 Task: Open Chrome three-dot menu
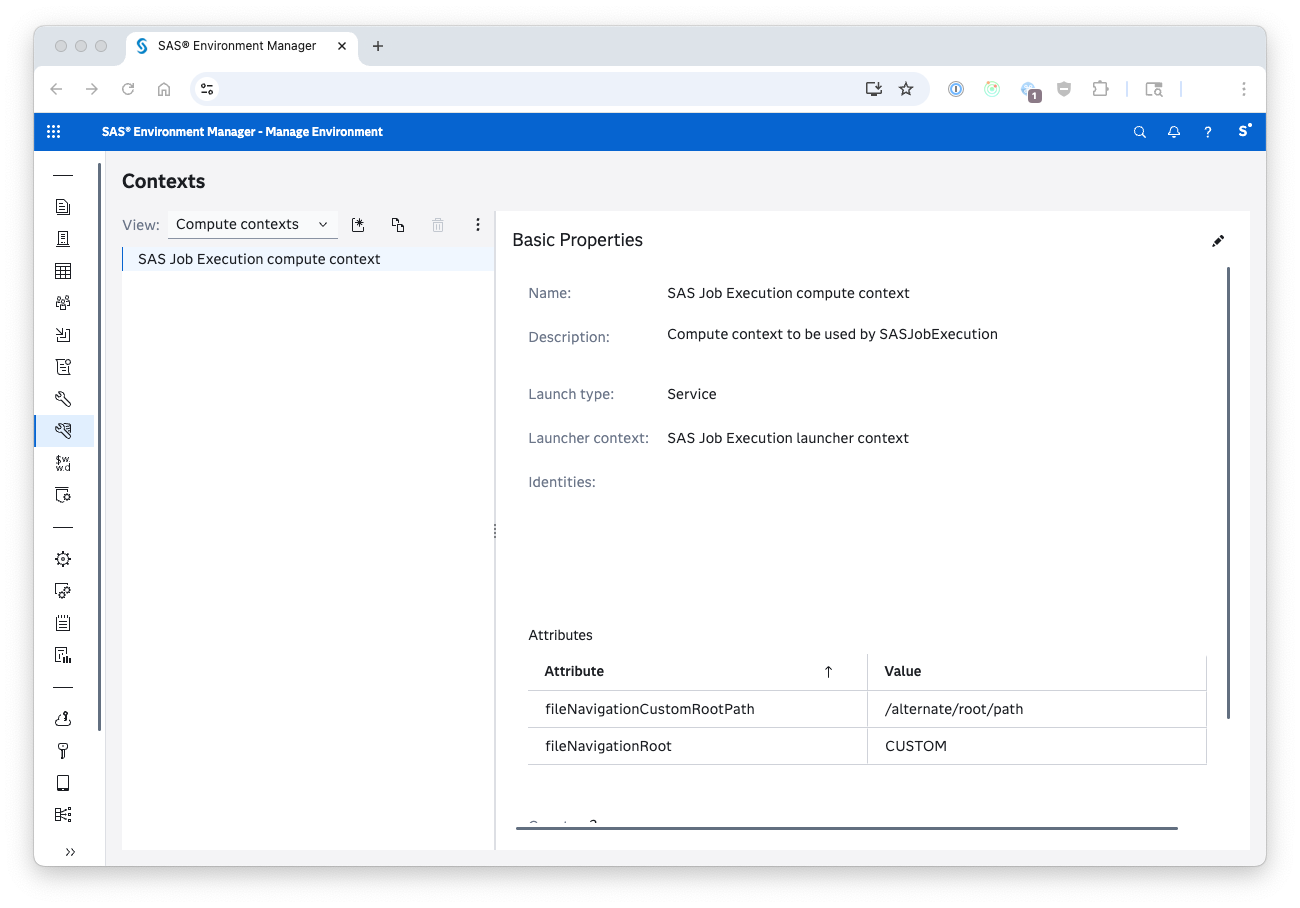(x=1244, y=89)
